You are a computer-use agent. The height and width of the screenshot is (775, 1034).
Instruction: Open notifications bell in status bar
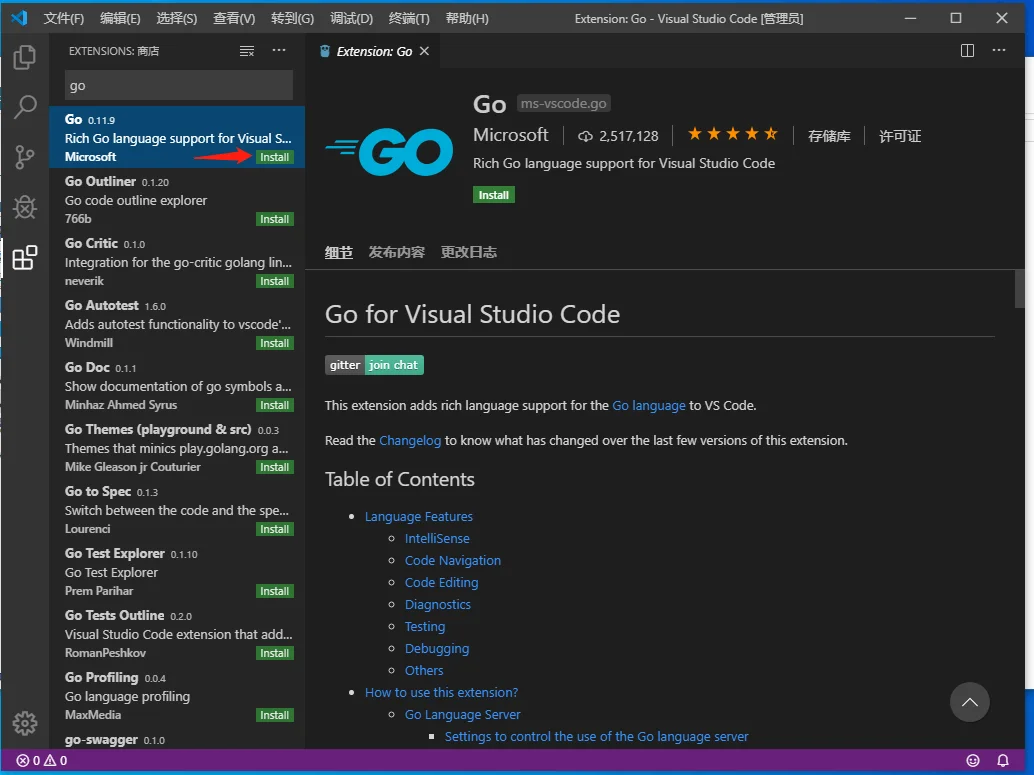1003,760
